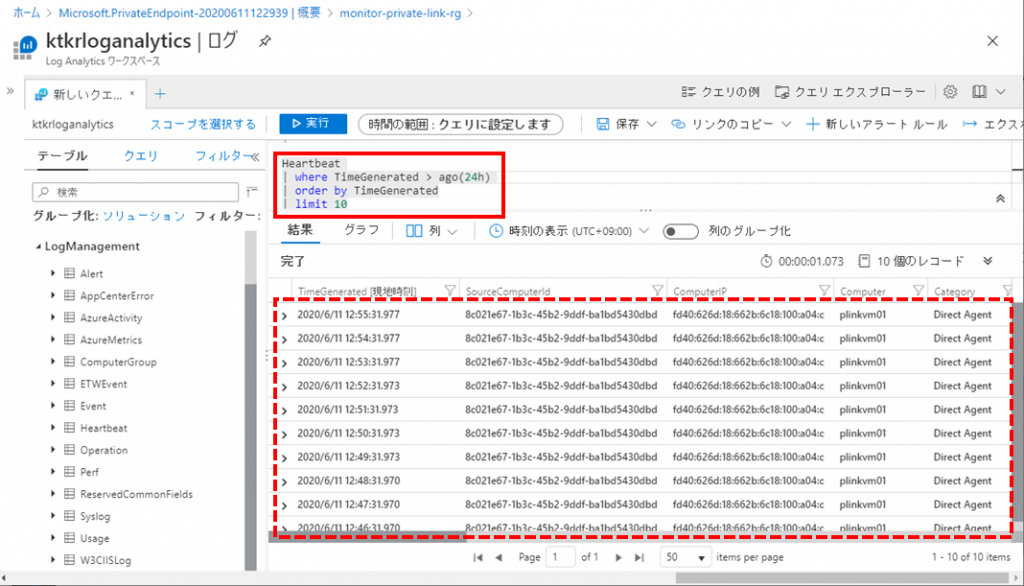Collapse the LogManagement group

[x=38, y=246]
